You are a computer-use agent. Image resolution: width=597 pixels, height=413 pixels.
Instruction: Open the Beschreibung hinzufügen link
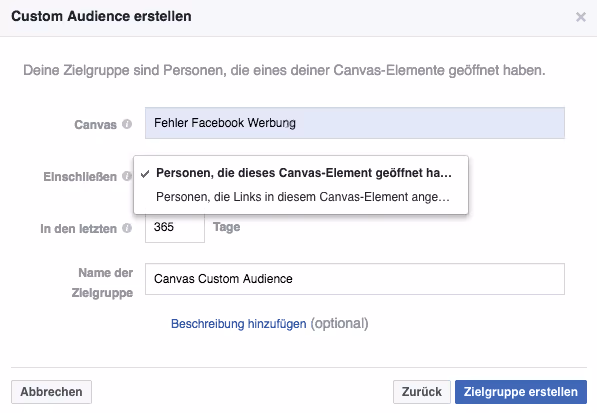point(238,324)
